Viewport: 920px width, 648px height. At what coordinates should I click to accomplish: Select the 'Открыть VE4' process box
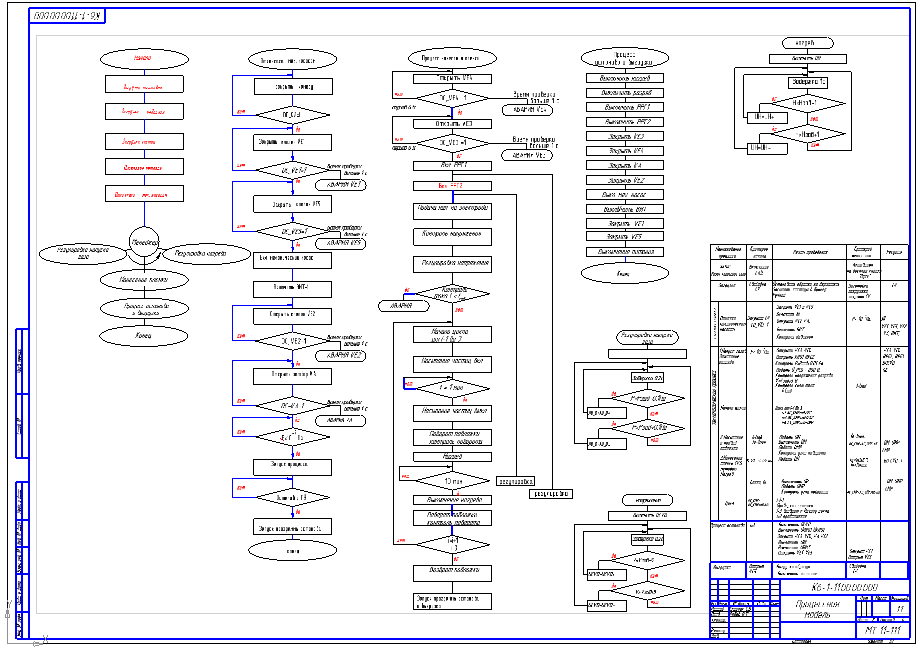452,79
